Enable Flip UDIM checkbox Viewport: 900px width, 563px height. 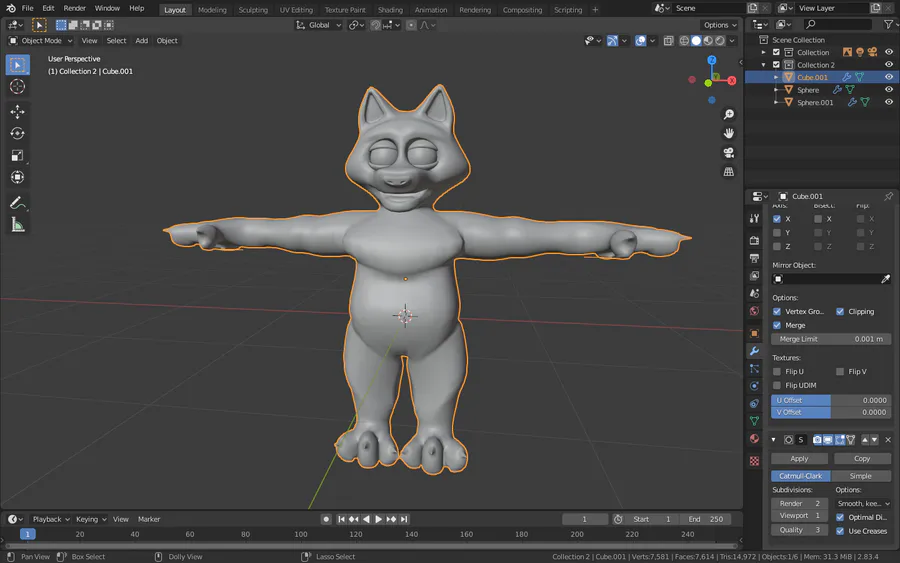click(777, 386)
